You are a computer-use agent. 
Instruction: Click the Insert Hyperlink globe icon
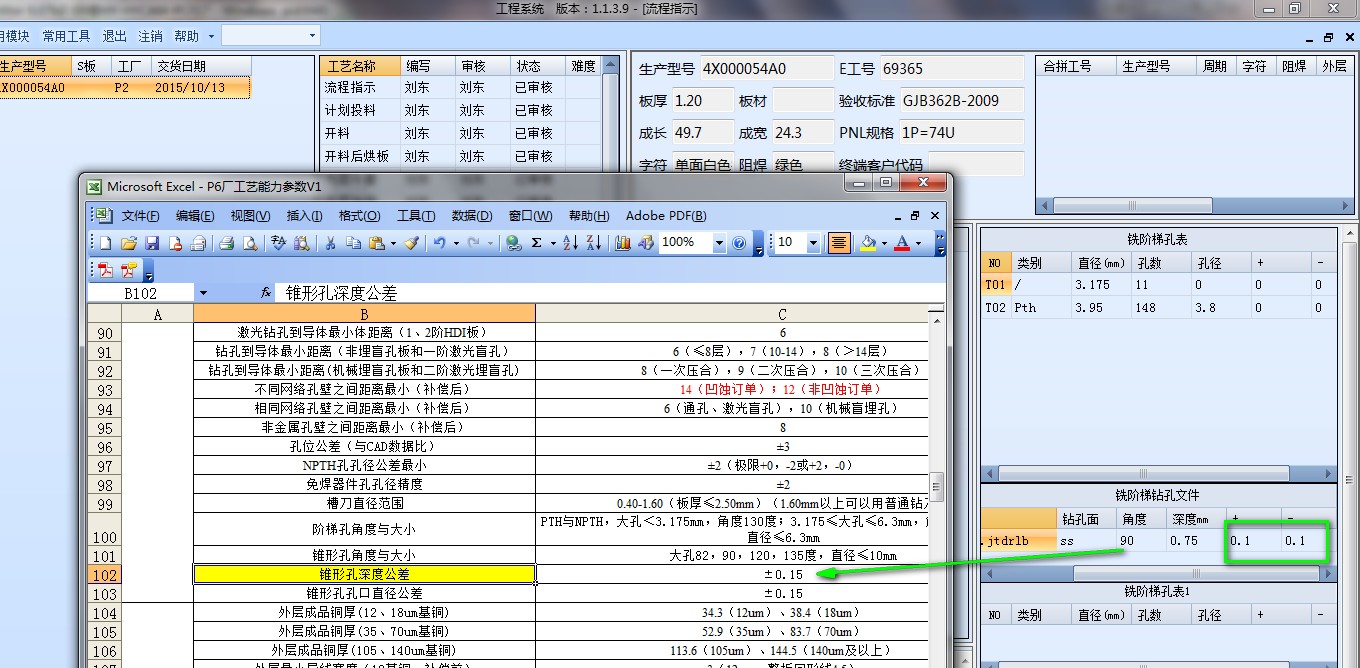point(513,242)
